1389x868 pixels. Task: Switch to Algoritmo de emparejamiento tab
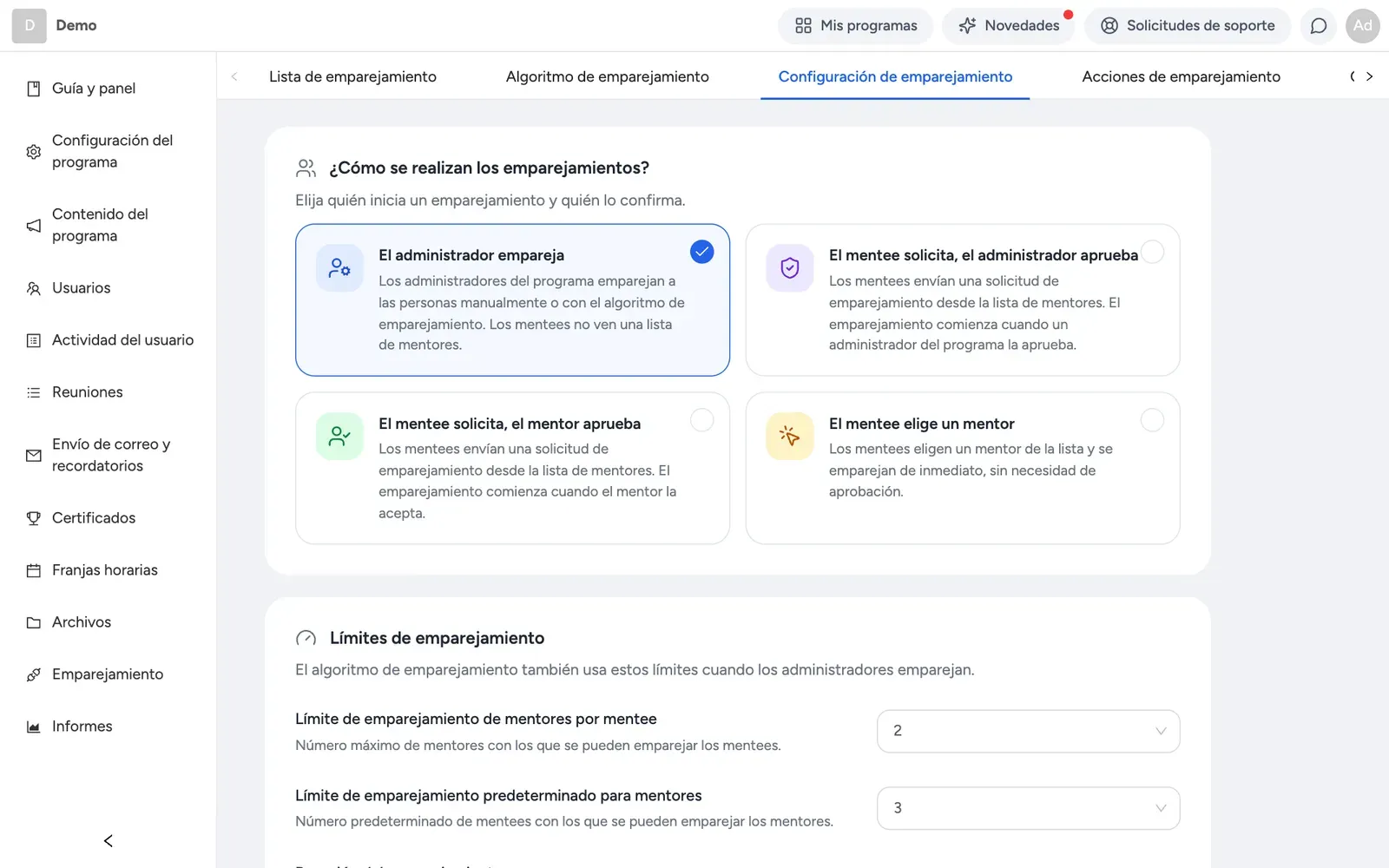(x=608, y=76)
